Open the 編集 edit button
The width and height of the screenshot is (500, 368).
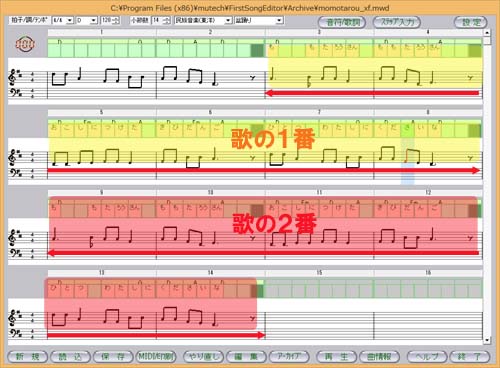246,357
